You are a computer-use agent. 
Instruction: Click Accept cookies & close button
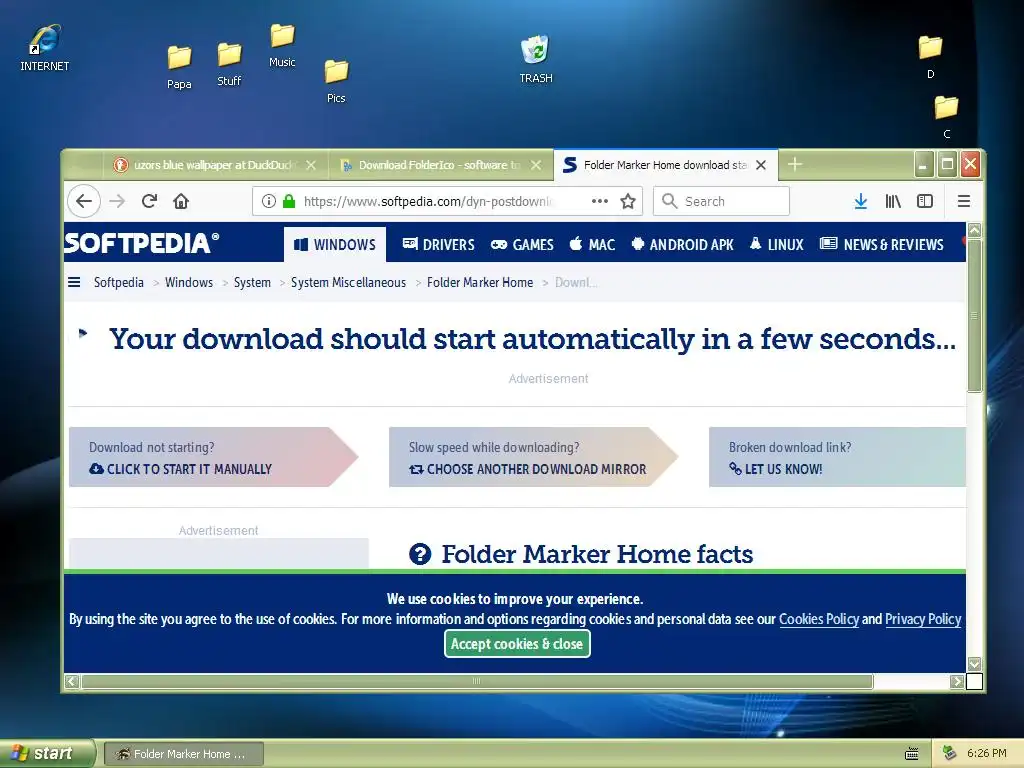click(x=517, y=644)
